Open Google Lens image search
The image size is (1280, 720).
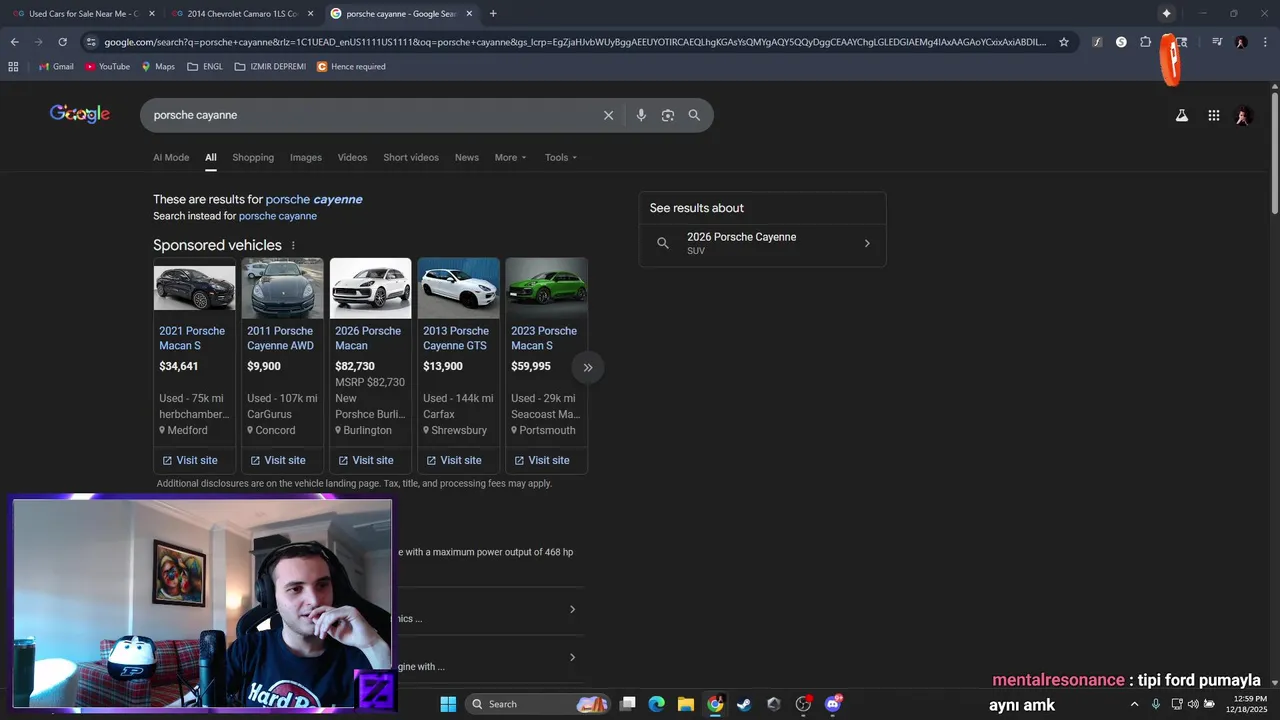point(668,115)
